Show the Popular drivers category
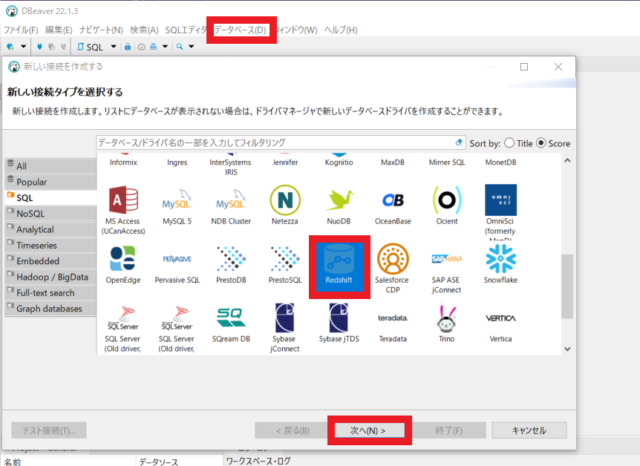Screen dimensions: 640x466 coord(51,182)
